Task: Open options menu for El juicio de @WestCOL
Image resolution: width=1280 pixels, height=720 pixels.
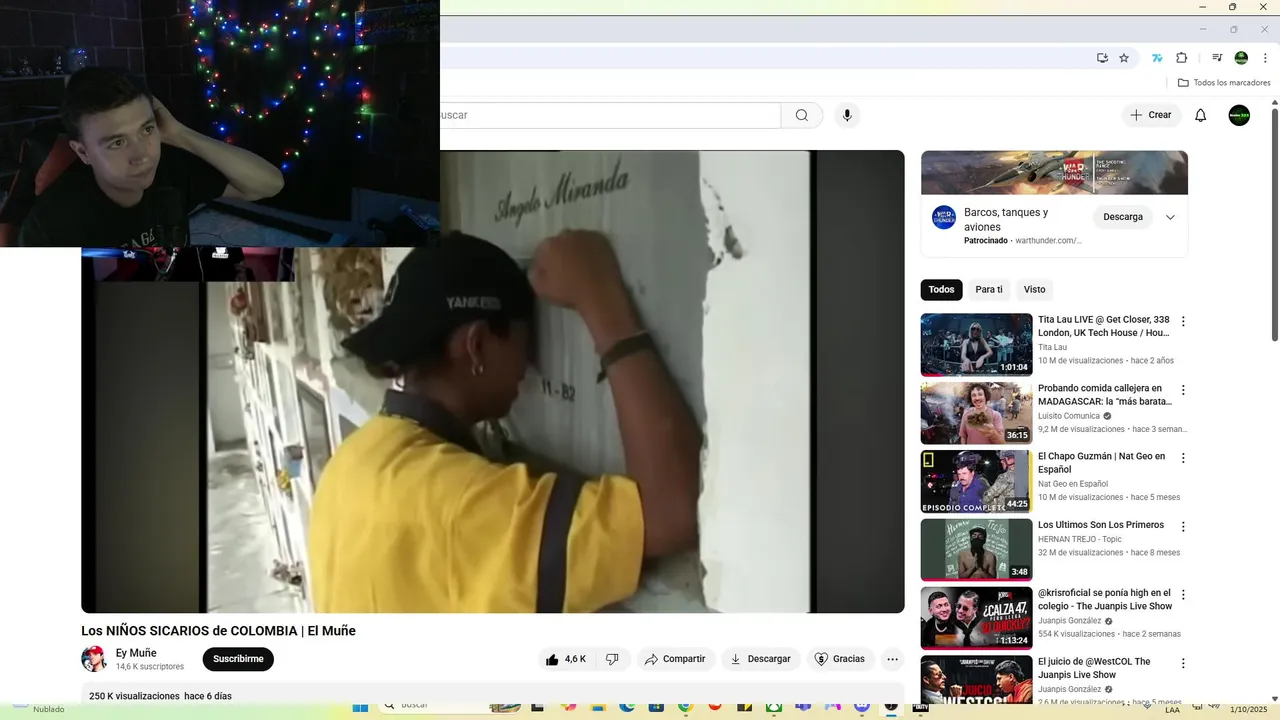Action: [1183, 663]
